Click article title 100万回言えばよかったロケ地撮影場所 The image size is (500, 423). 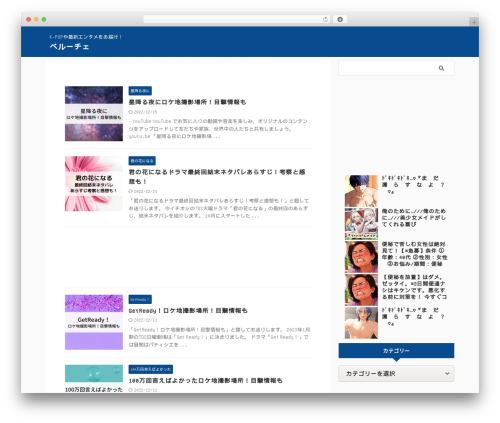point(206,380)
